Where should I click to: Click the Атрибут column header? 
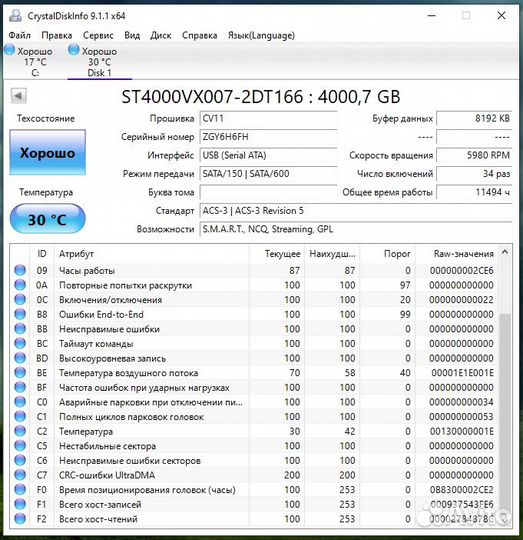coord(151,254)
